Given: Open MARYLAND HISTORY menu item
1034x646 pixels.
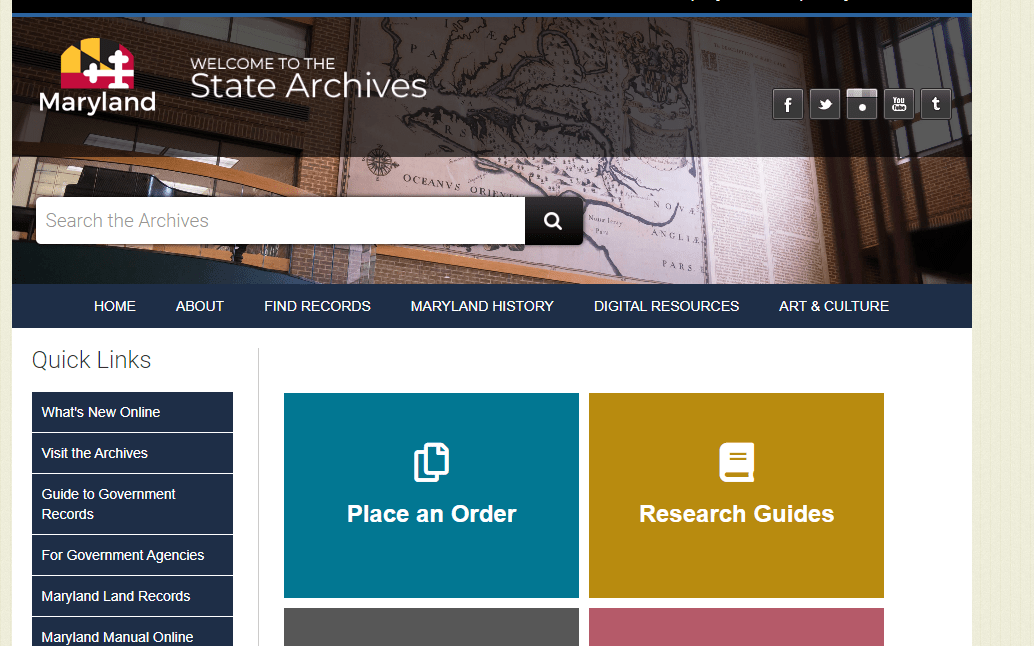Looking at the screenshot, I should 482,306.
